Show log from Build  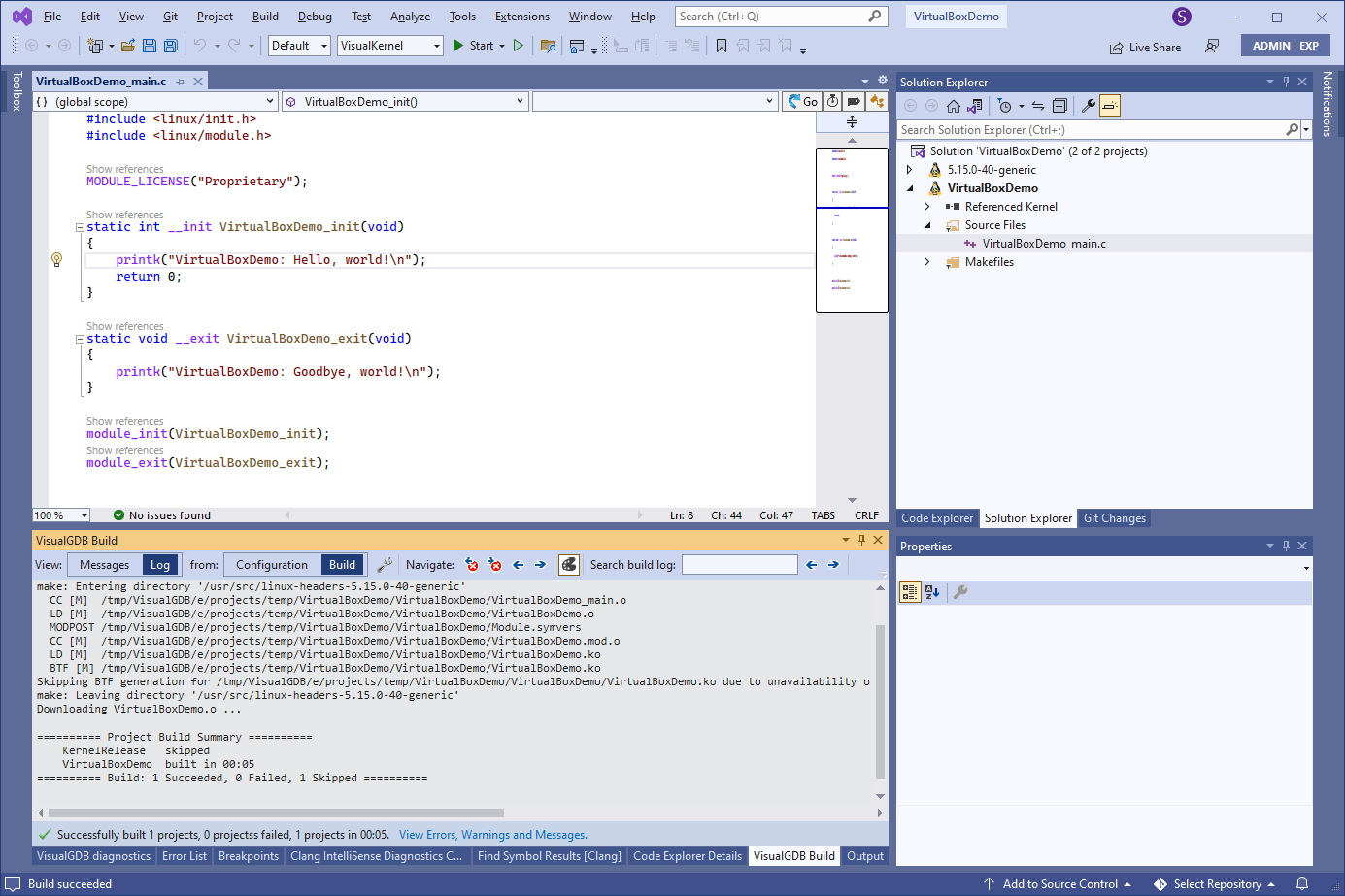pos(342,565)
